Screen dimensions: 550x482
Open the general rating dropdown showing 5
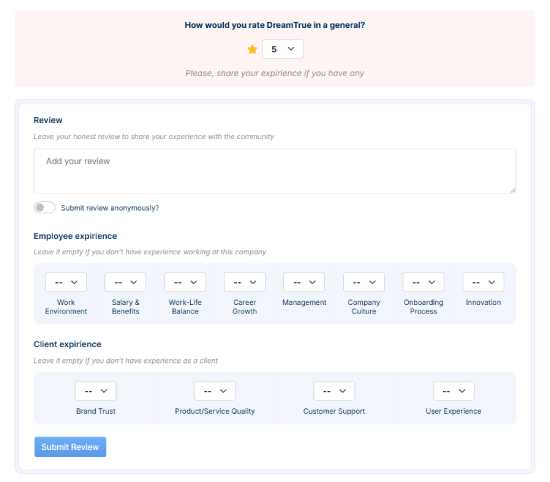point(283,49)
